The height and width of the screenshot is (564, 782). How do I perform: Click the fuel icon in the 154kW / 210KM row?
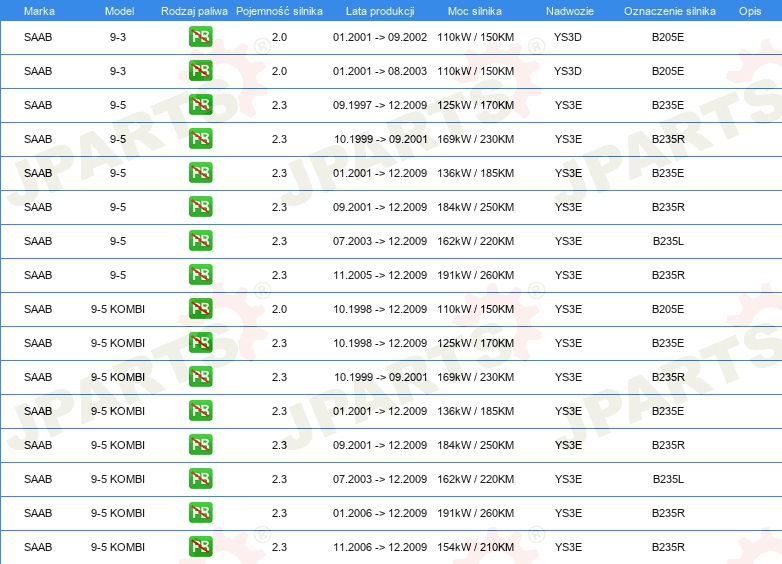(x=200, y=547)
